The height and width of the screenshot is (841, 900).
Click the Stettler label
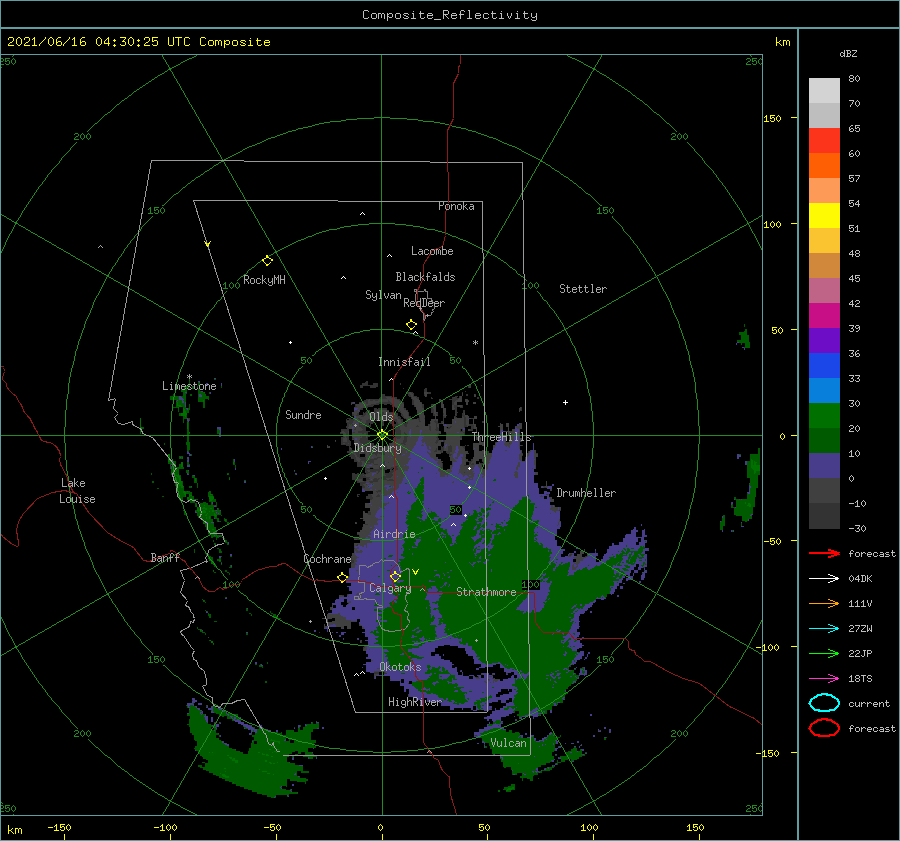tap(583, 289)
